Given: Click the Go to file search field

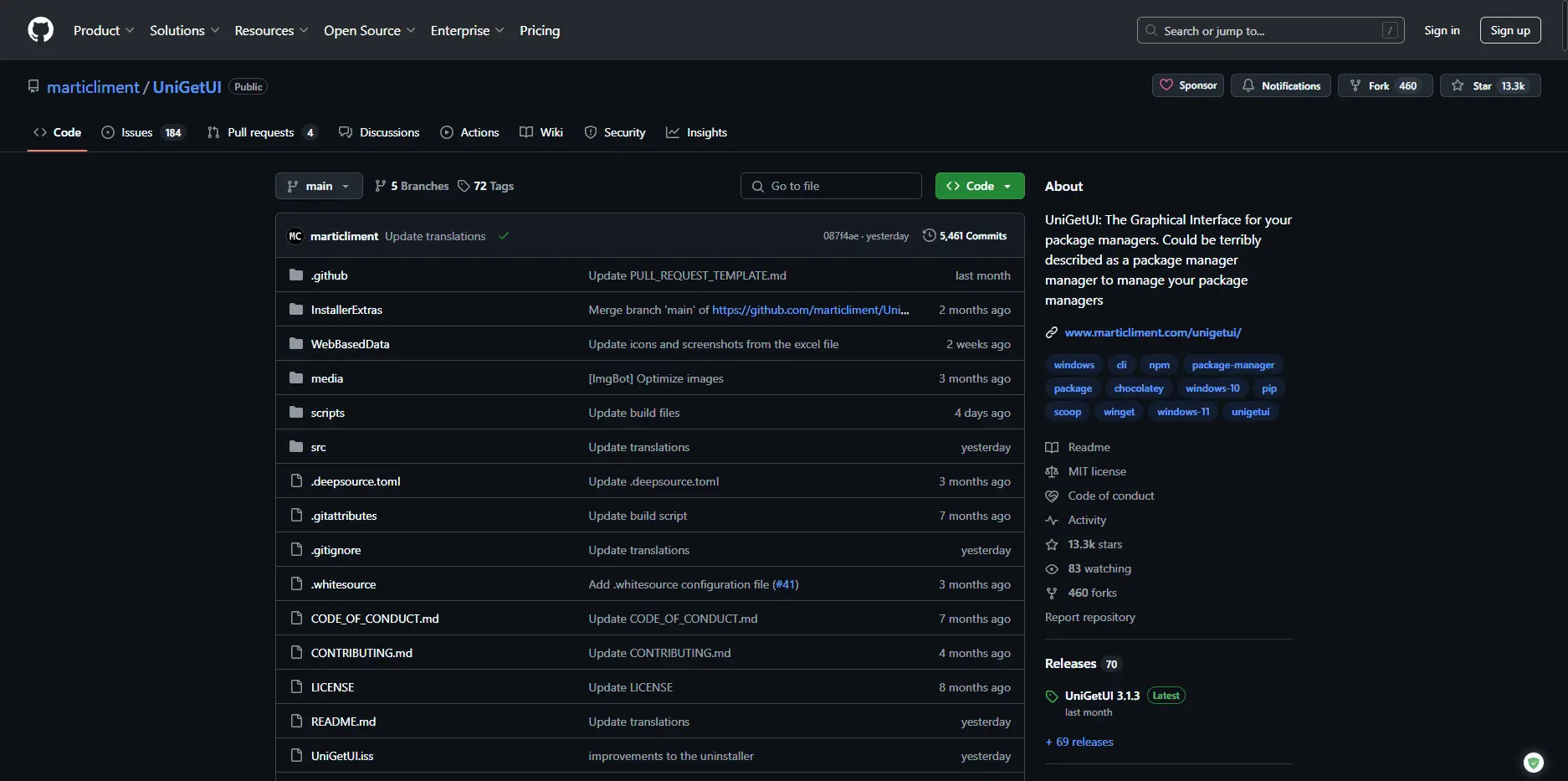Looking at the screenshot, I should [831, 186].
